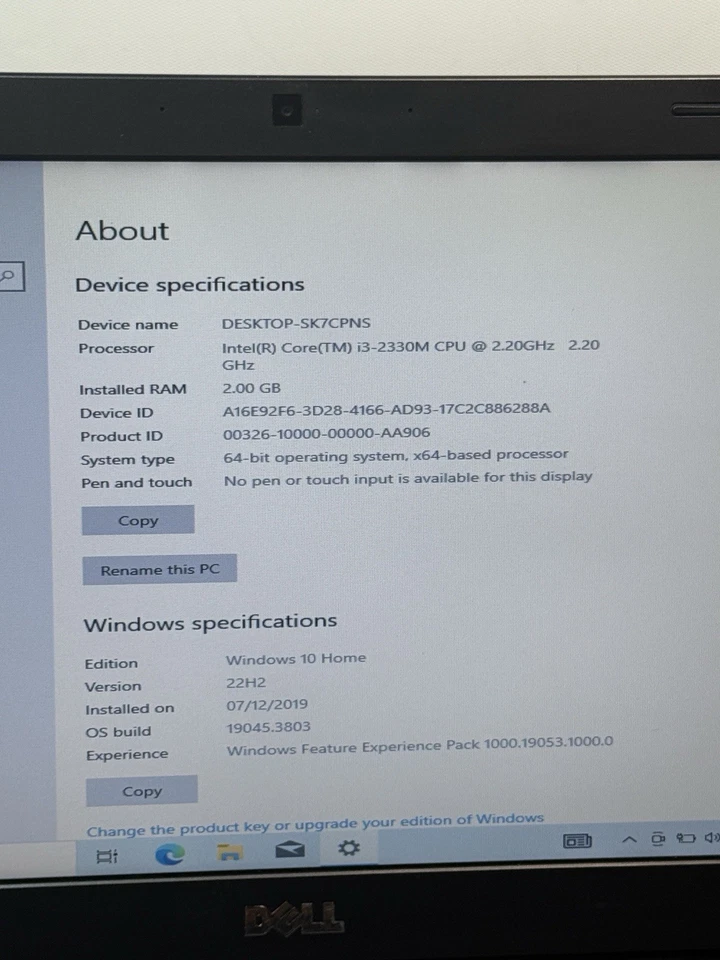
Task: Show hidden system tray icons
Action: [629, 839]
